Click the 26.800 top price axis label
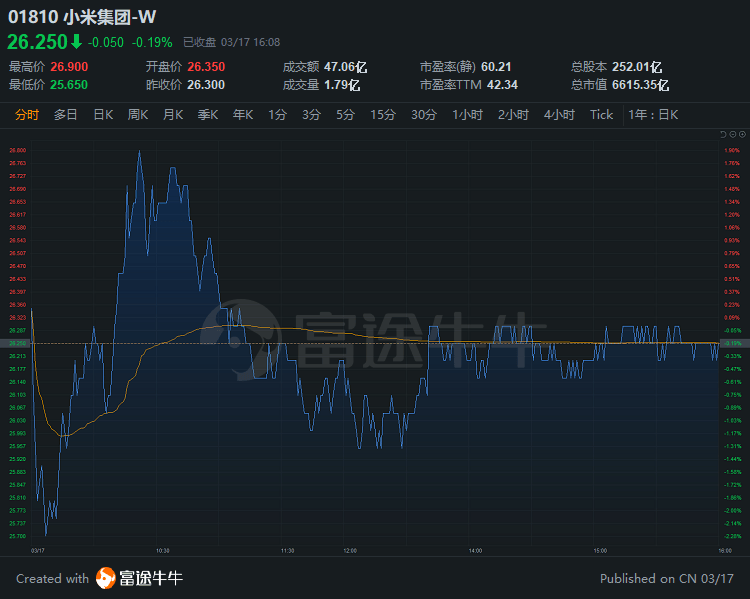The height and width of the screenshot is (599, 750). [18, 150]
